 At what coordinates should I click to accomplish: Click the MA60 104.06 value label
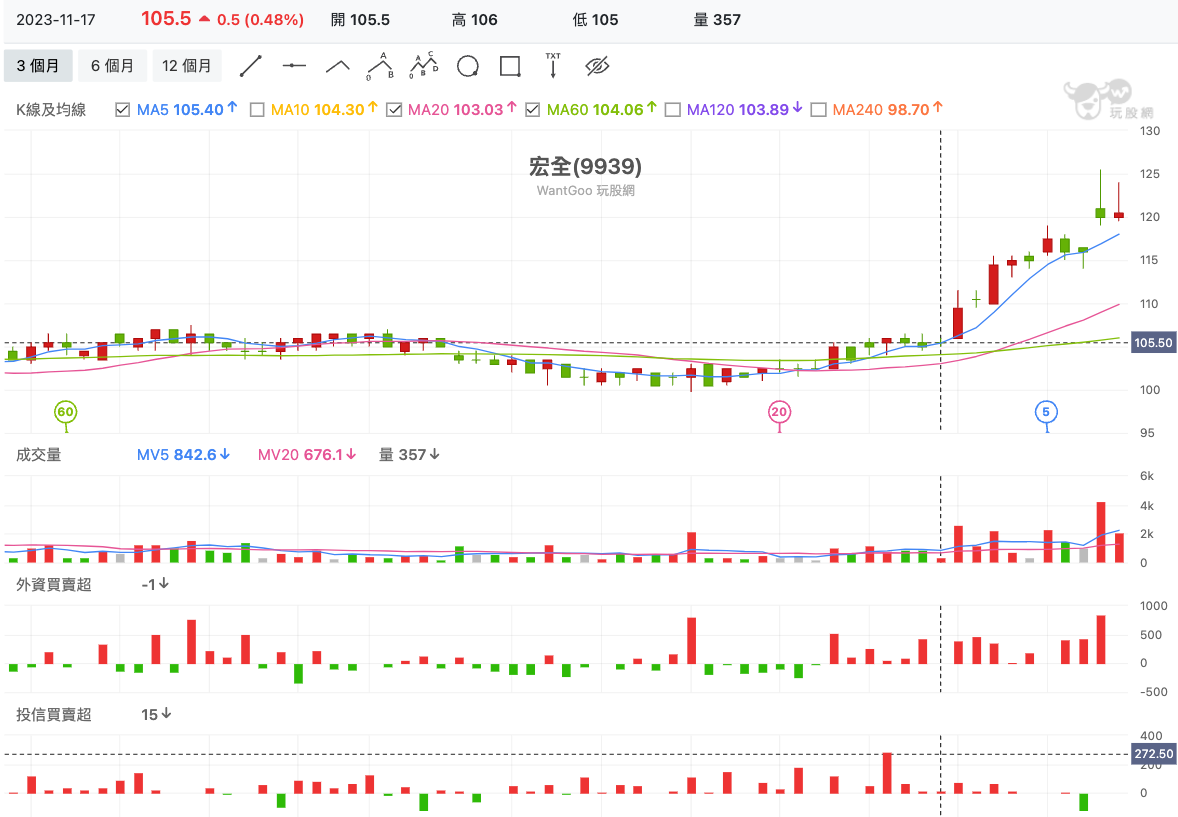(602, 110)
